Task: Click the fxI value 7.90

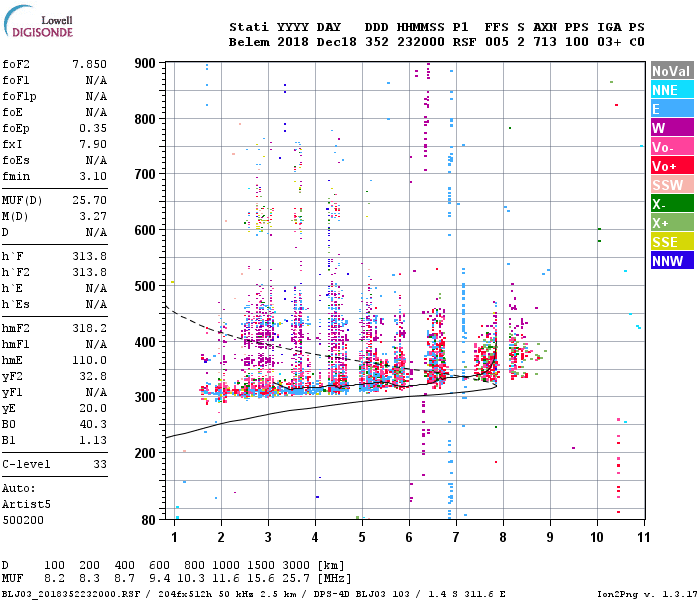Action: (93, 144)
